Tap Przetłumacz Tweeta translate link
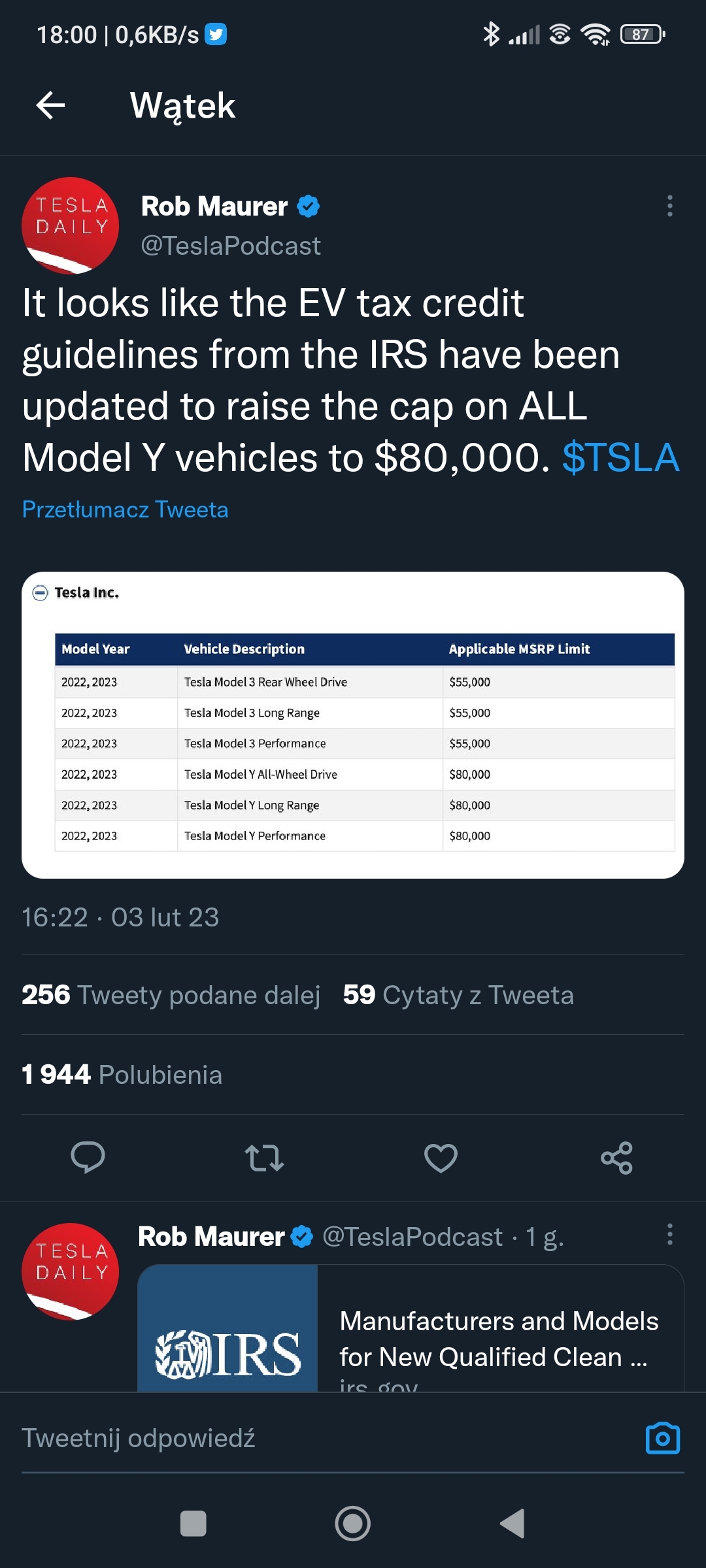 (125, 510)
